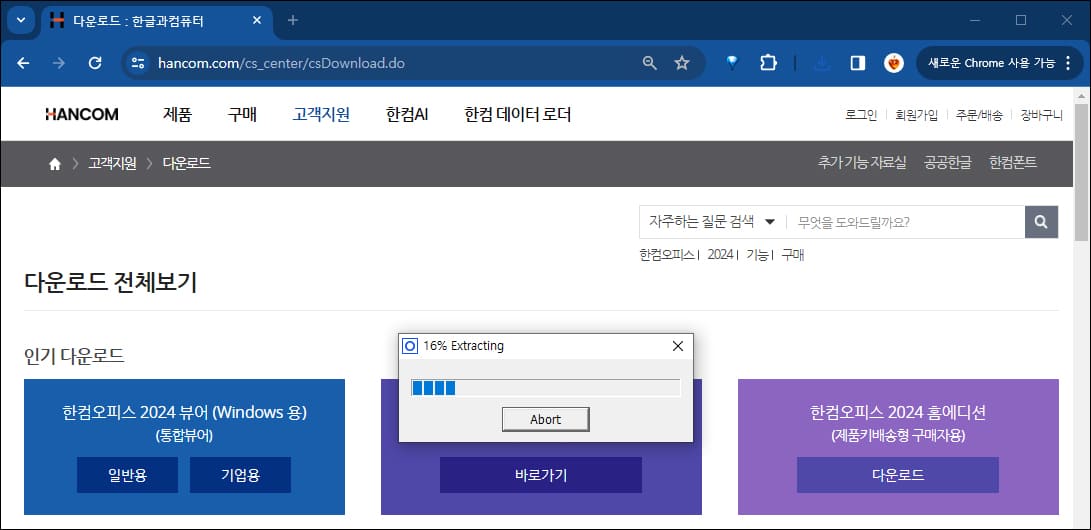Open the 한컴AI menu

coord(406,115)
